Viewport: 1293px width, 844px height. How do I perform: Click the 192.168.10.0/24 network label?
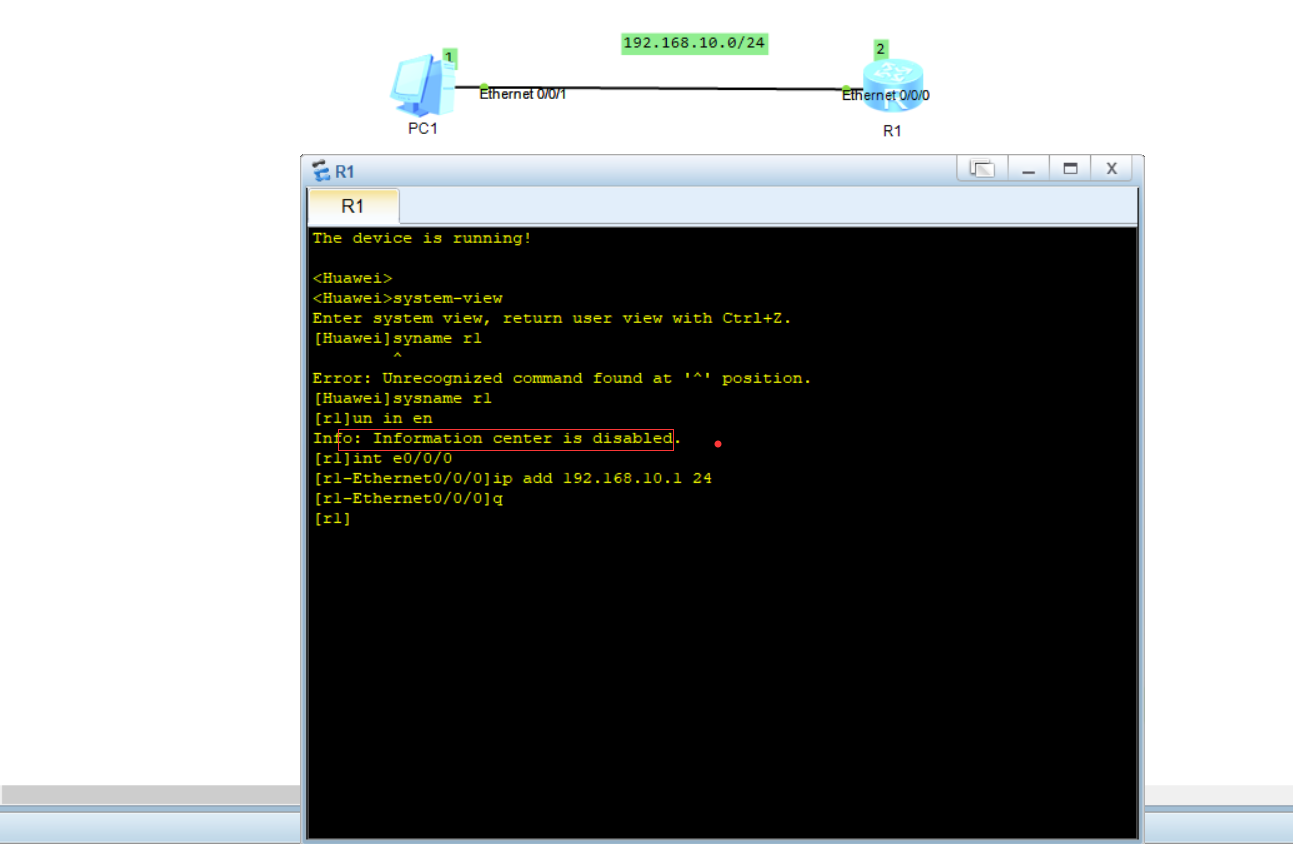click(x=695, y=43)
